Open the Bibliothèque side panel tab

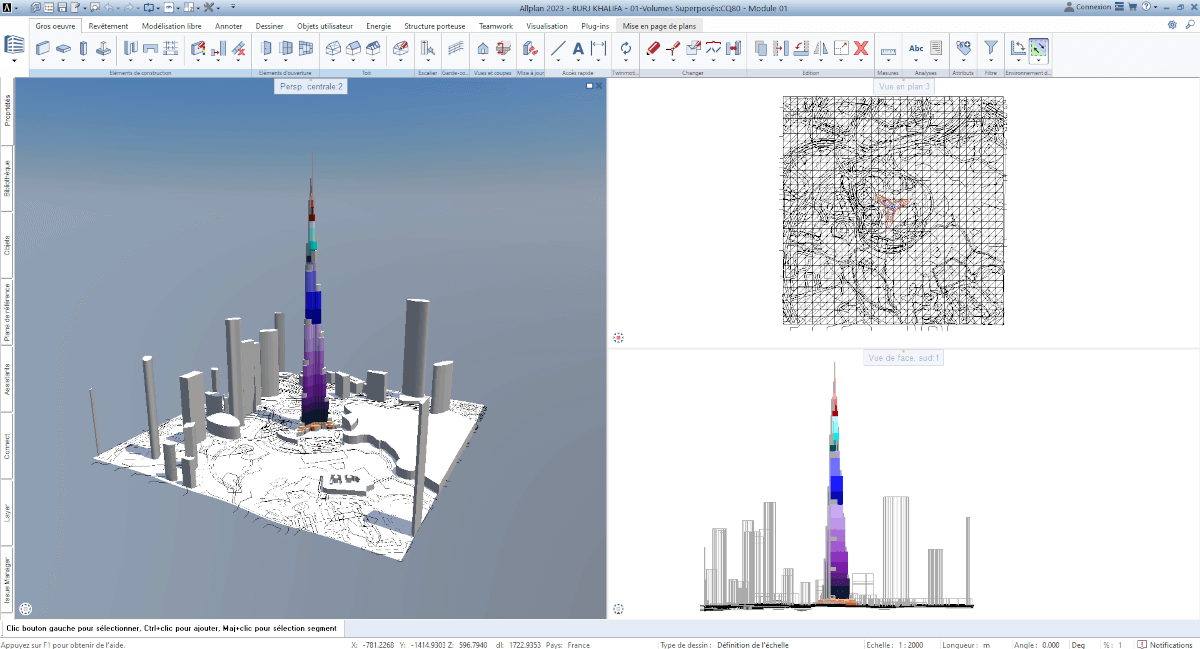[x=7, y=181]
